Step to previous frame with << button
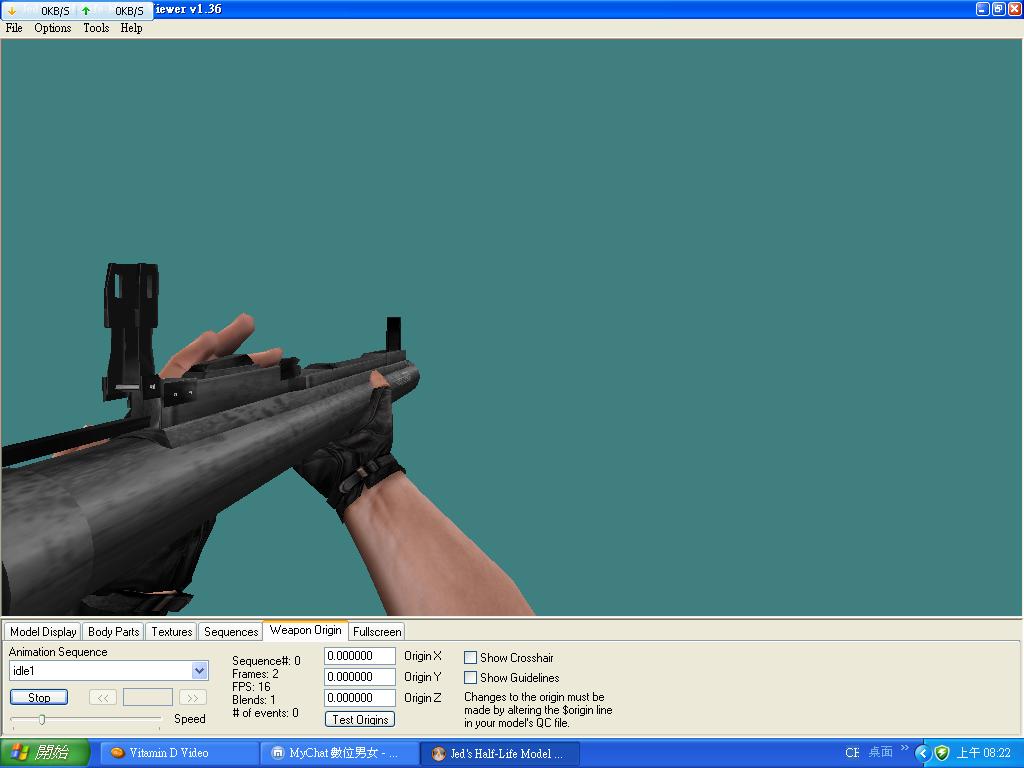The width and height of the screenshot is (1024, 768). coord(103,697)
